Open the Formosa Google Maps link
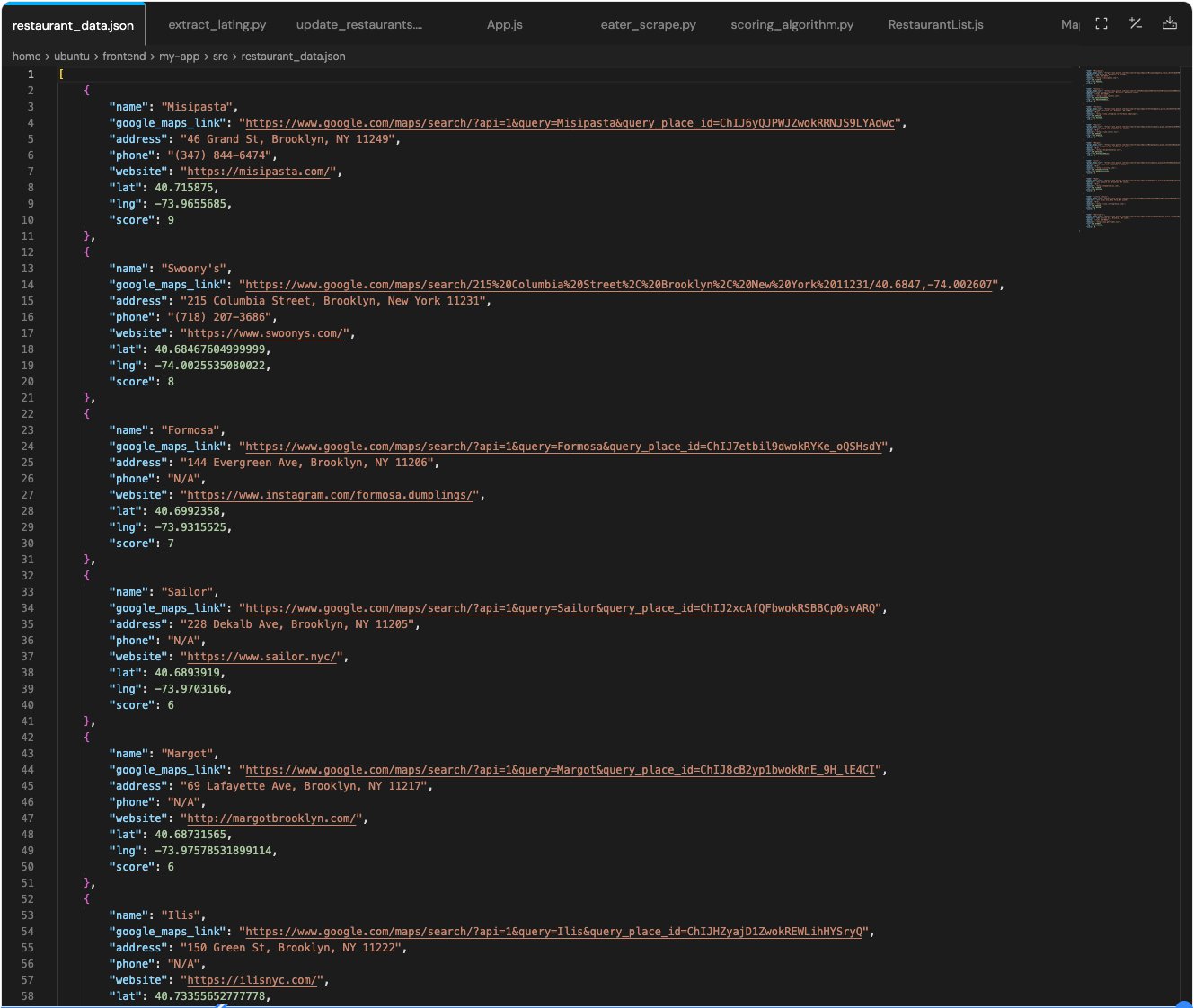The image size is (1194, 1008). coord(564,447)
